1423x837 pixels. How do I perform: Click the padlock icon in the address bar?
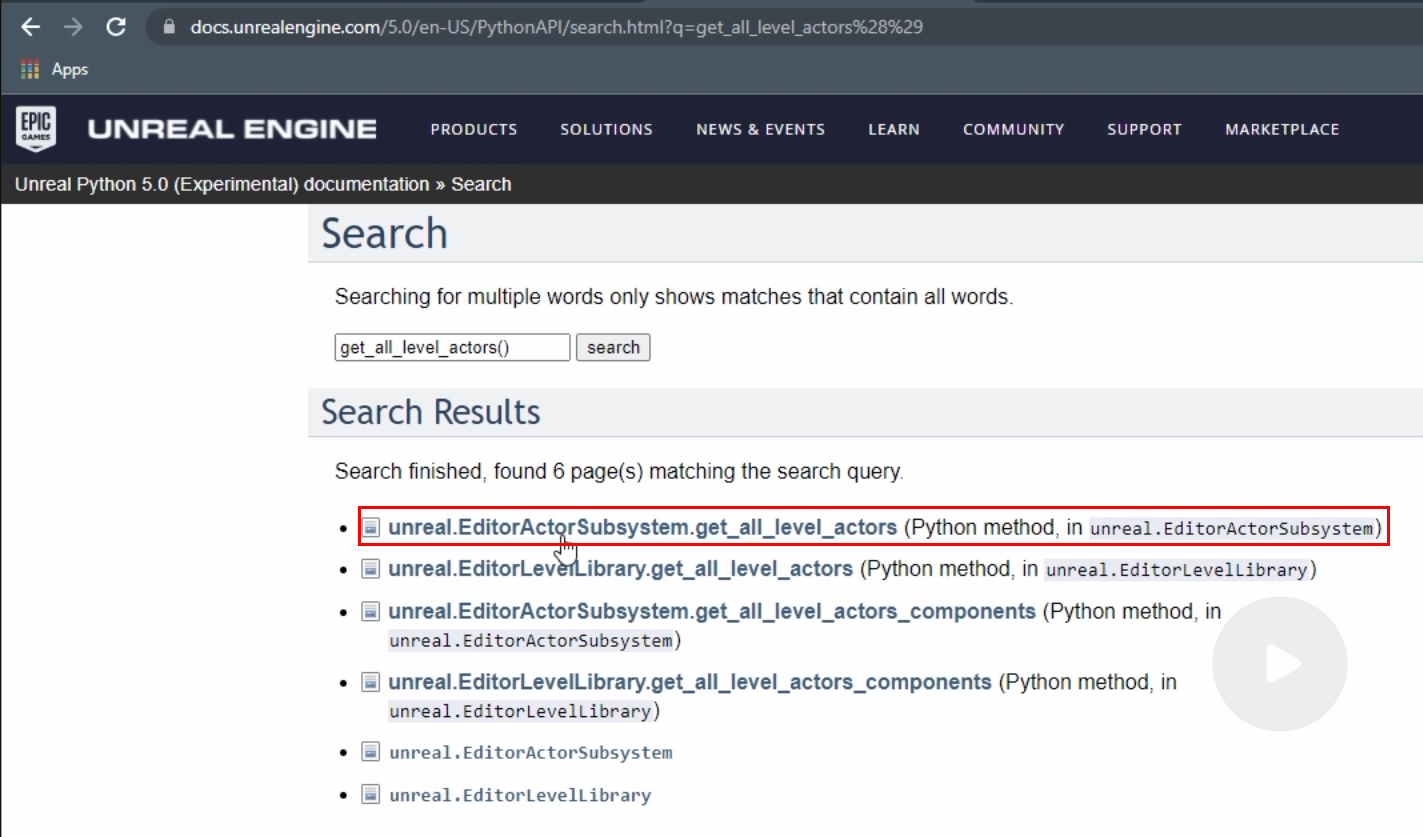(x=168, y=28)
